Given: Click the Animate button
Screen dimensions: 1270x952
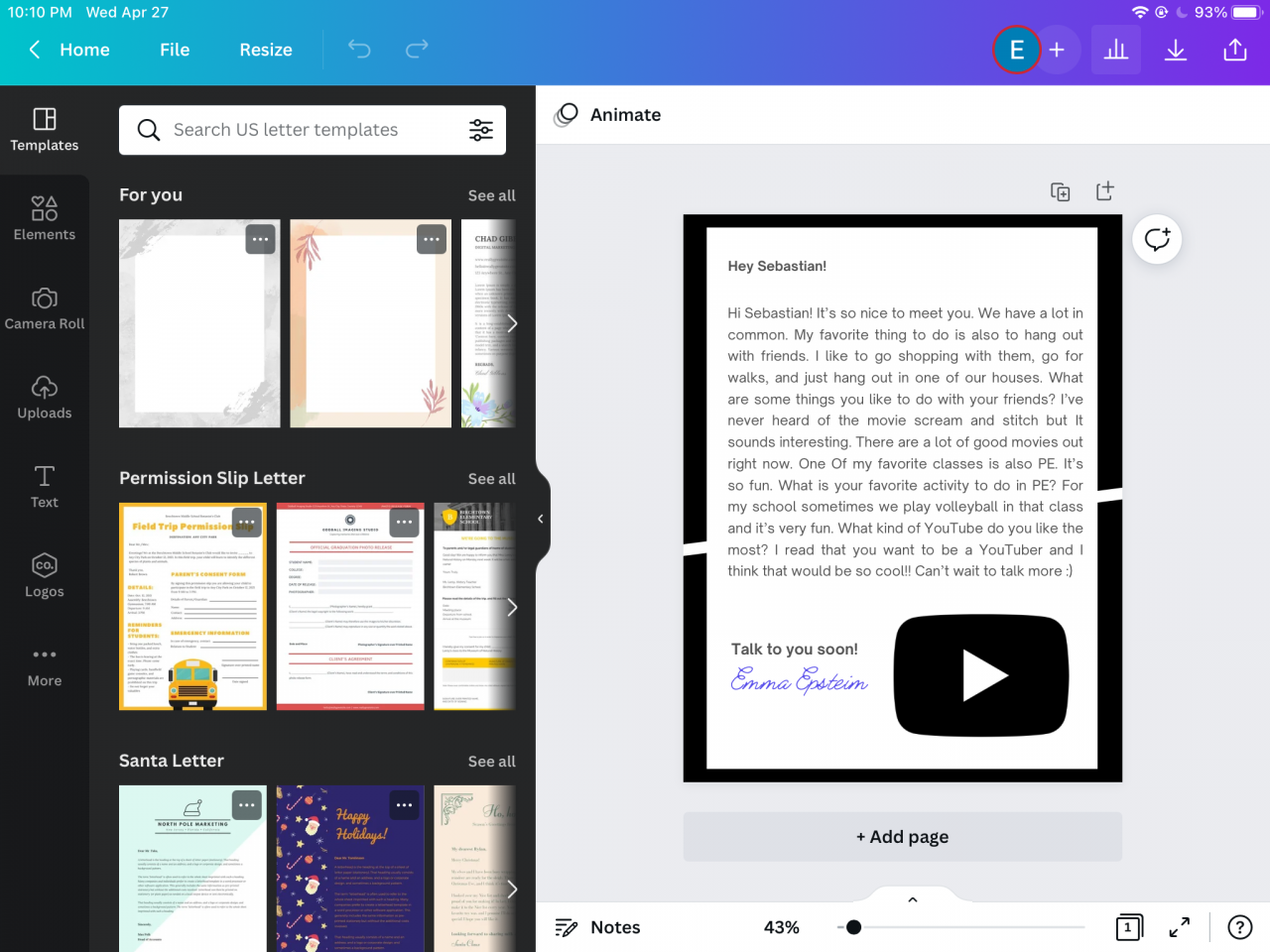Looking at the screenshot, I should click(x=608, y=115).
